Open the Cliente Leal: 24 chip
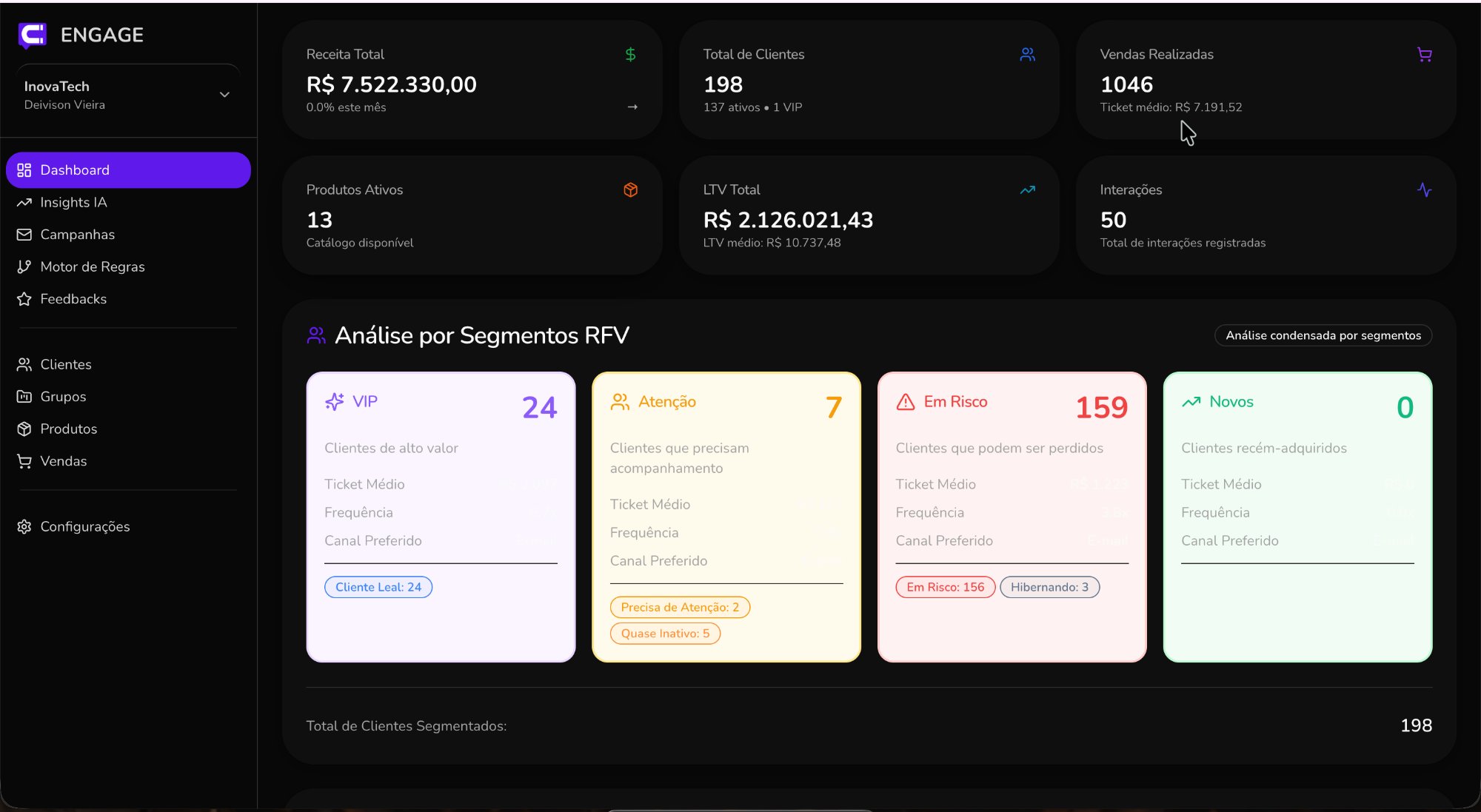1481x812 pixels. 378,587
